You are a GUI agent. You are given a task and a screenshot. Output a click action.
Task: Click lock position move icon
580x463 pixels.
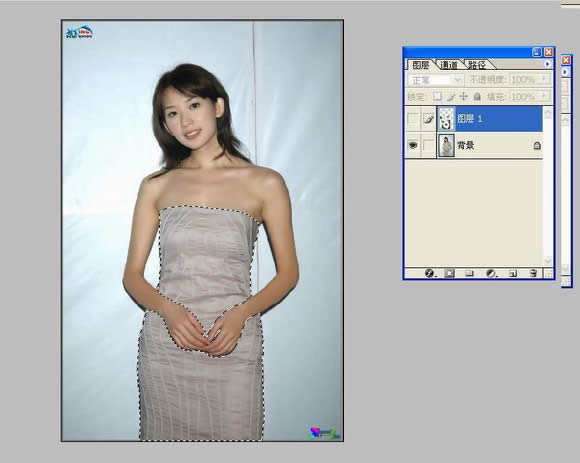[463, 97]
